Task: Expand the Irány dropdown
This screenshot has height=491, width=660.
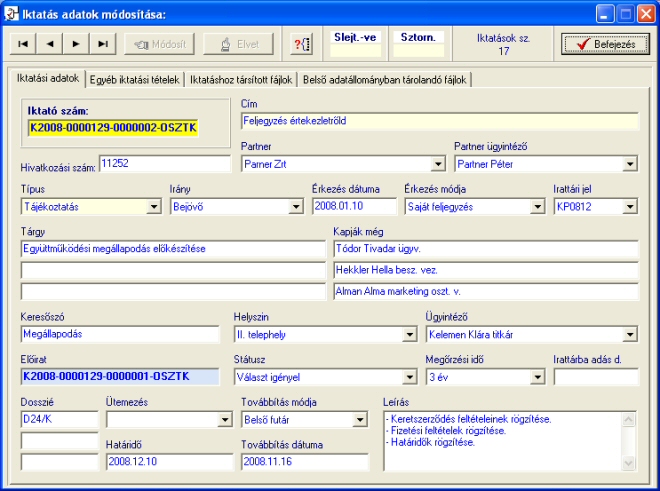Action: 296,207
